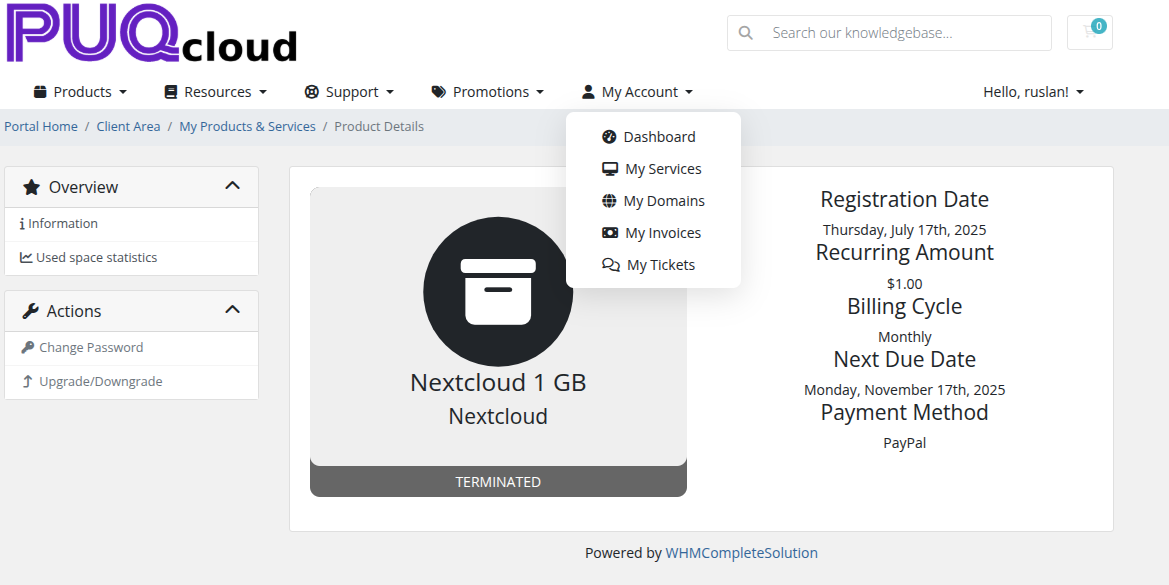Follow the WHMCompleteSolution link

[741, 553]
